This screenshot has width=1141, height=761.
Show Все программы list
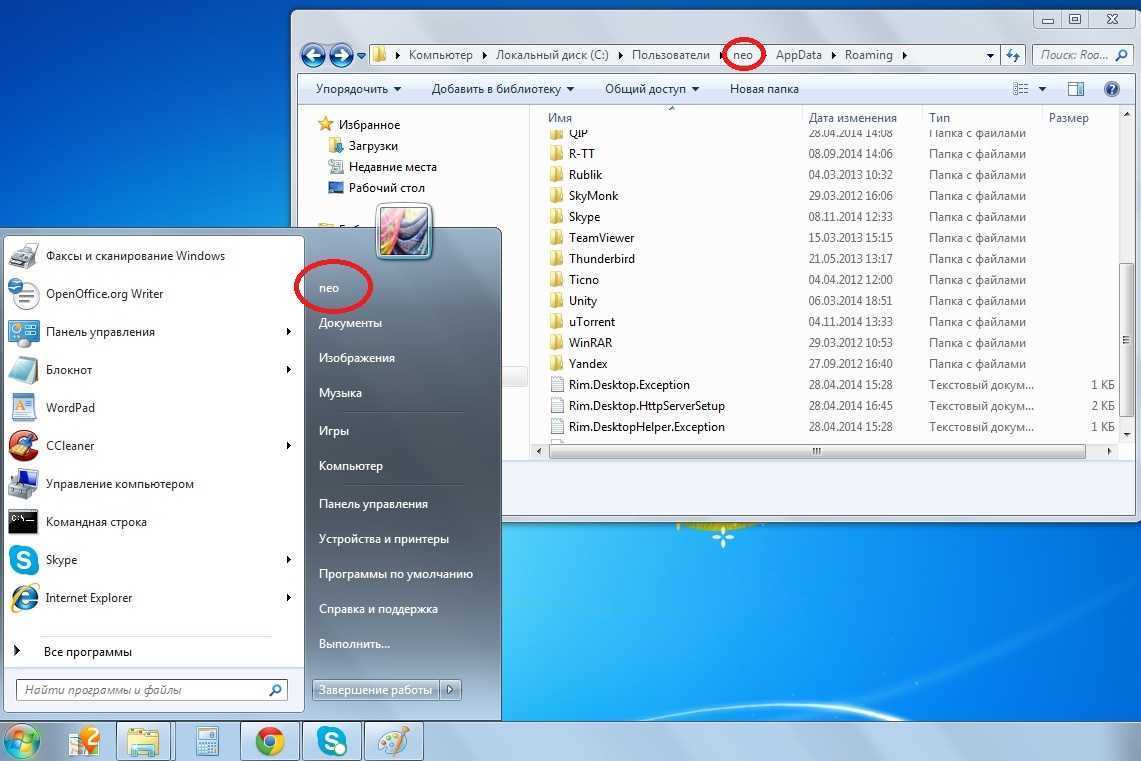(87, 652)
